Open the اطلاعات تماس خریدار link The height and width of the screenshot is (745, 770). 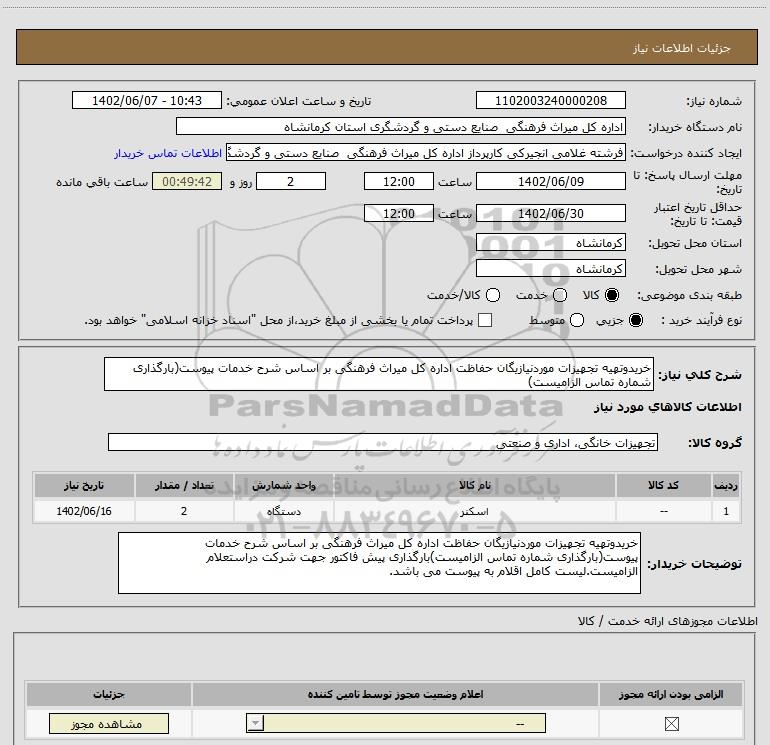168,153
